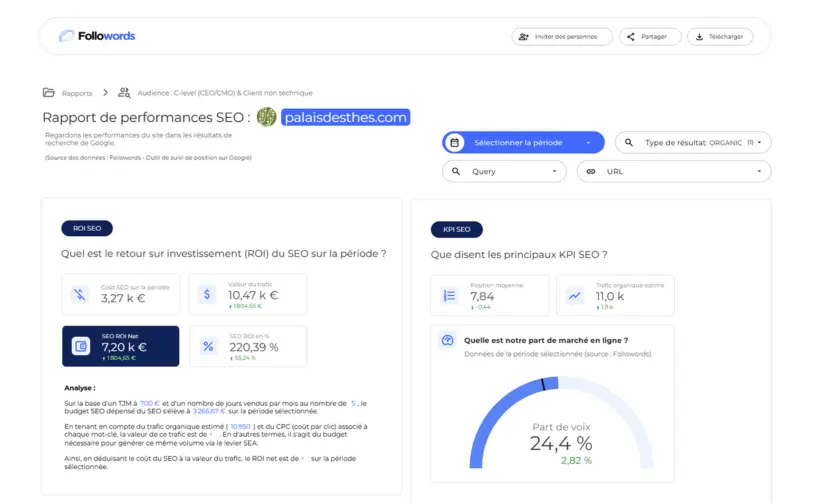Click dollar icon for Valeur du trafic
818x503 pixels.
coord(207,294)
